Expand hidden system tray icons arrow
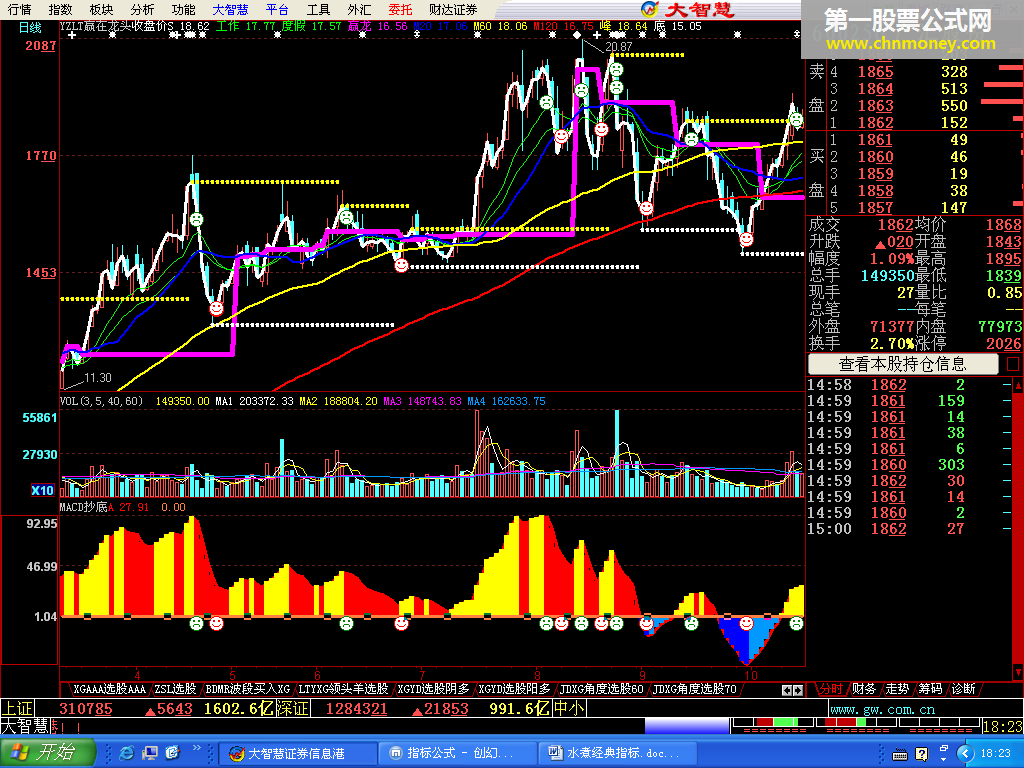 [966, 754]
